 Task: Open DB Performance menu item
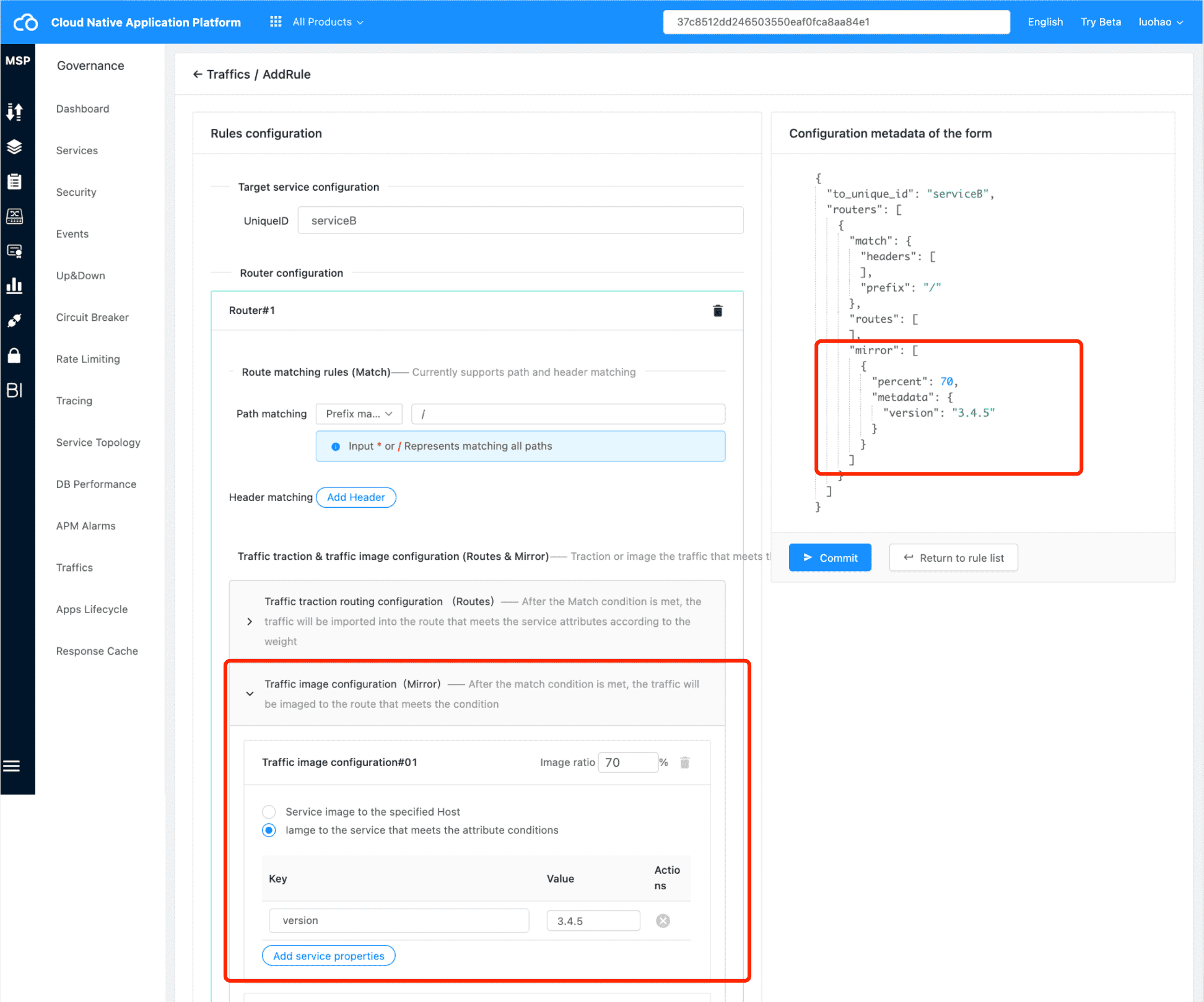tap(96, 484)
